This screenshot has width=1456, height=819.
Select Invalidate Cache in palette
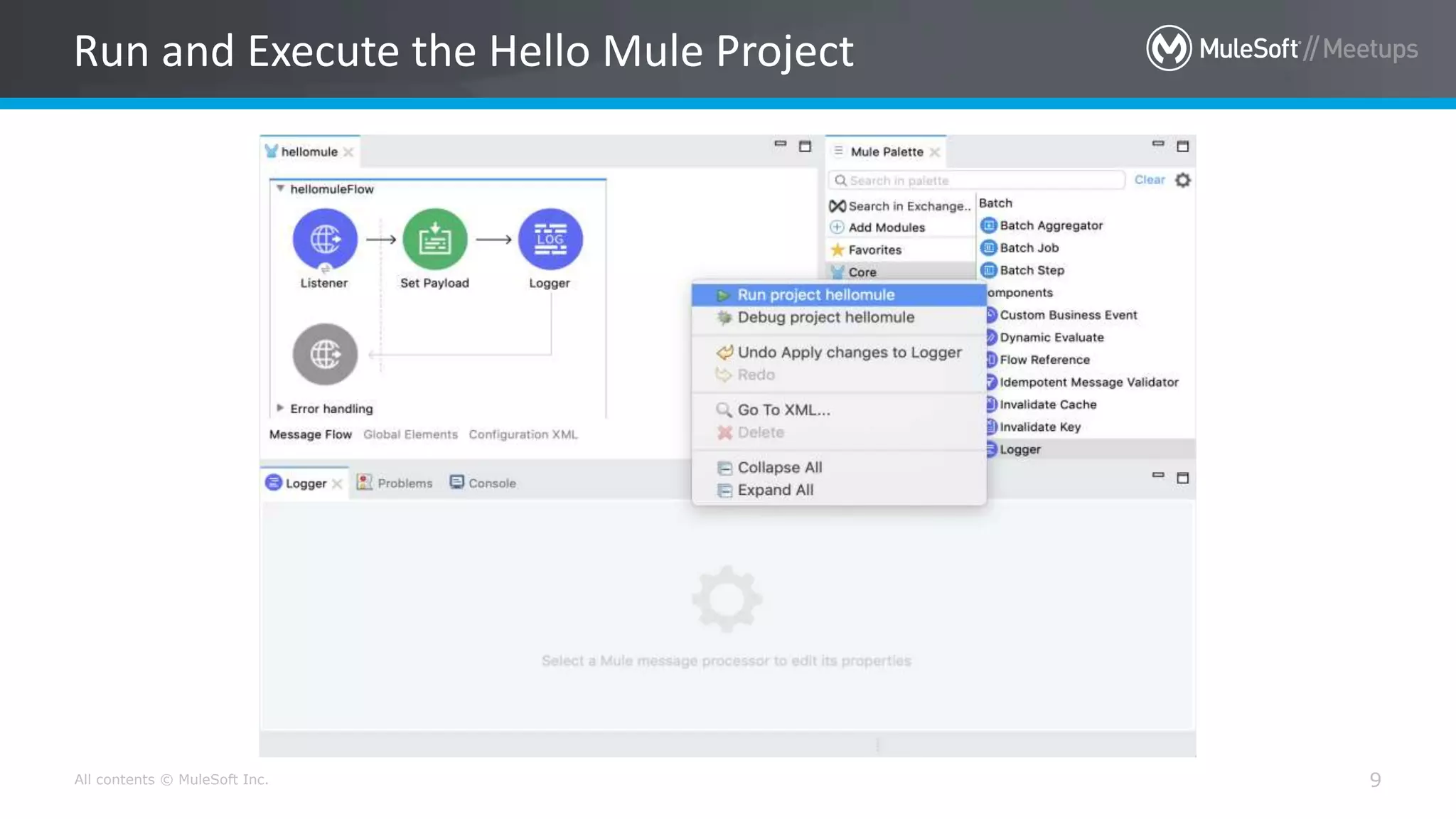click(x=1049, y=405)
